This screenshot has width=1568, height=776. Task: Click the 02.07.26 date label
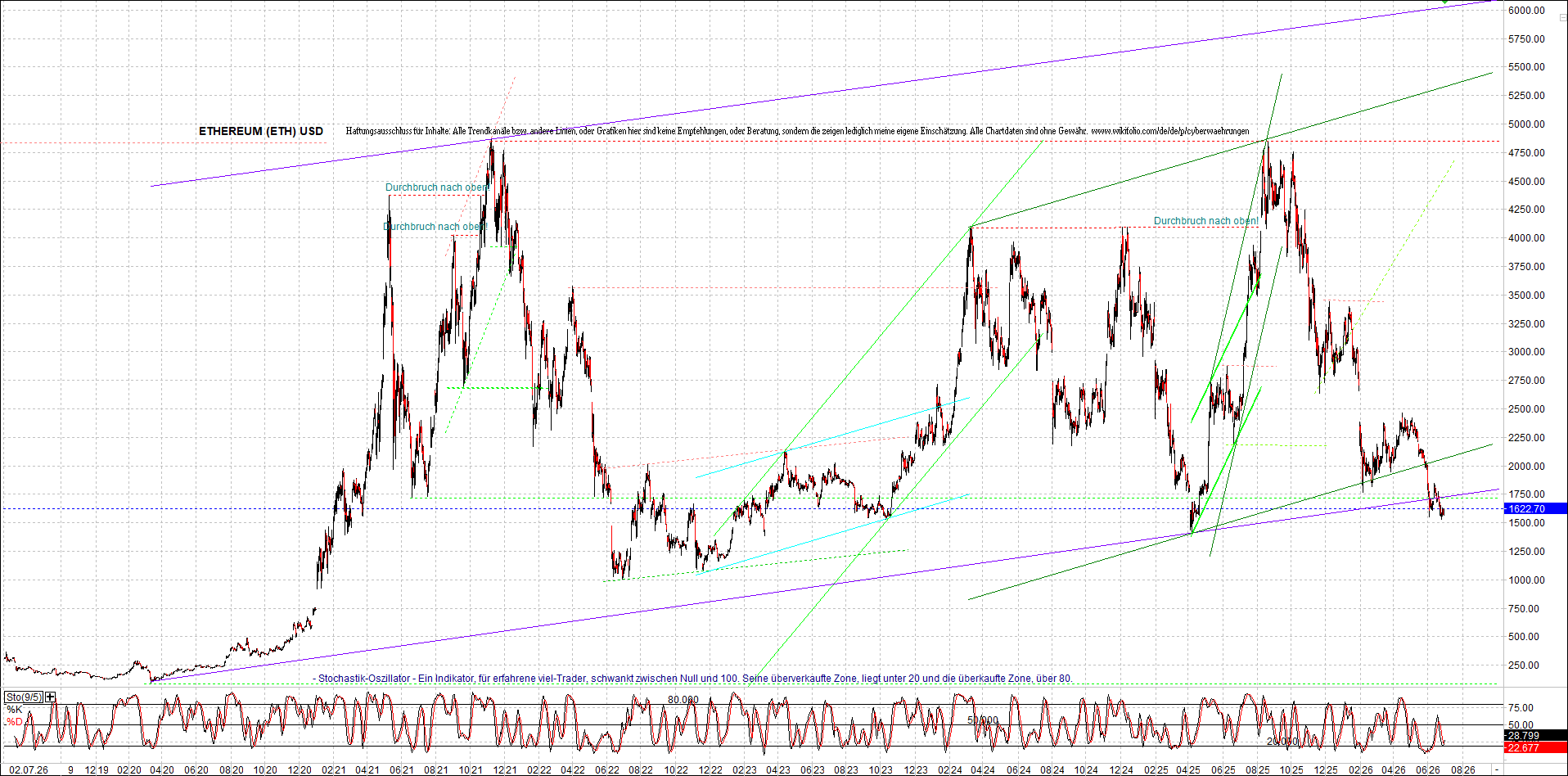point(29,770)
